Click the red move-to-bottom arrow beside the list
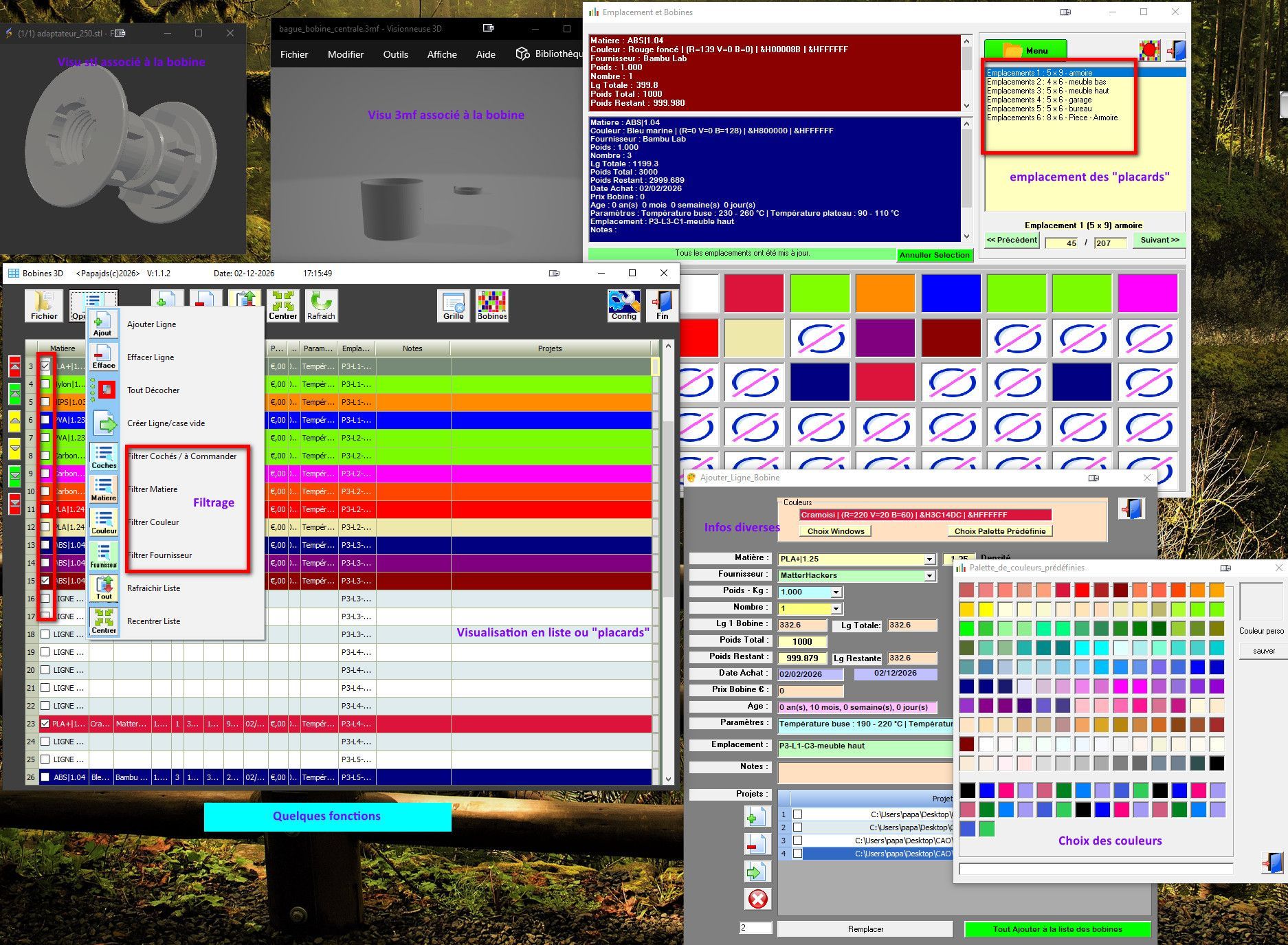Image resolution: width=1288 pixels, height=945 pixels. tap(14, 504)
